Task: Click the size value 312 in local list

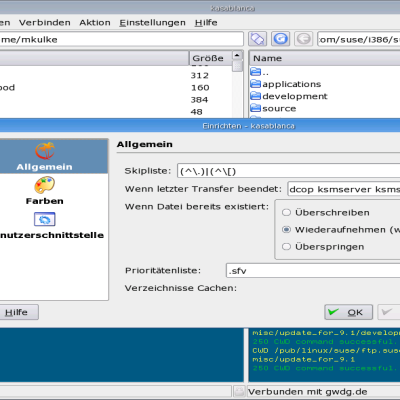Action: pyautogui.click(x=200, y=75)
